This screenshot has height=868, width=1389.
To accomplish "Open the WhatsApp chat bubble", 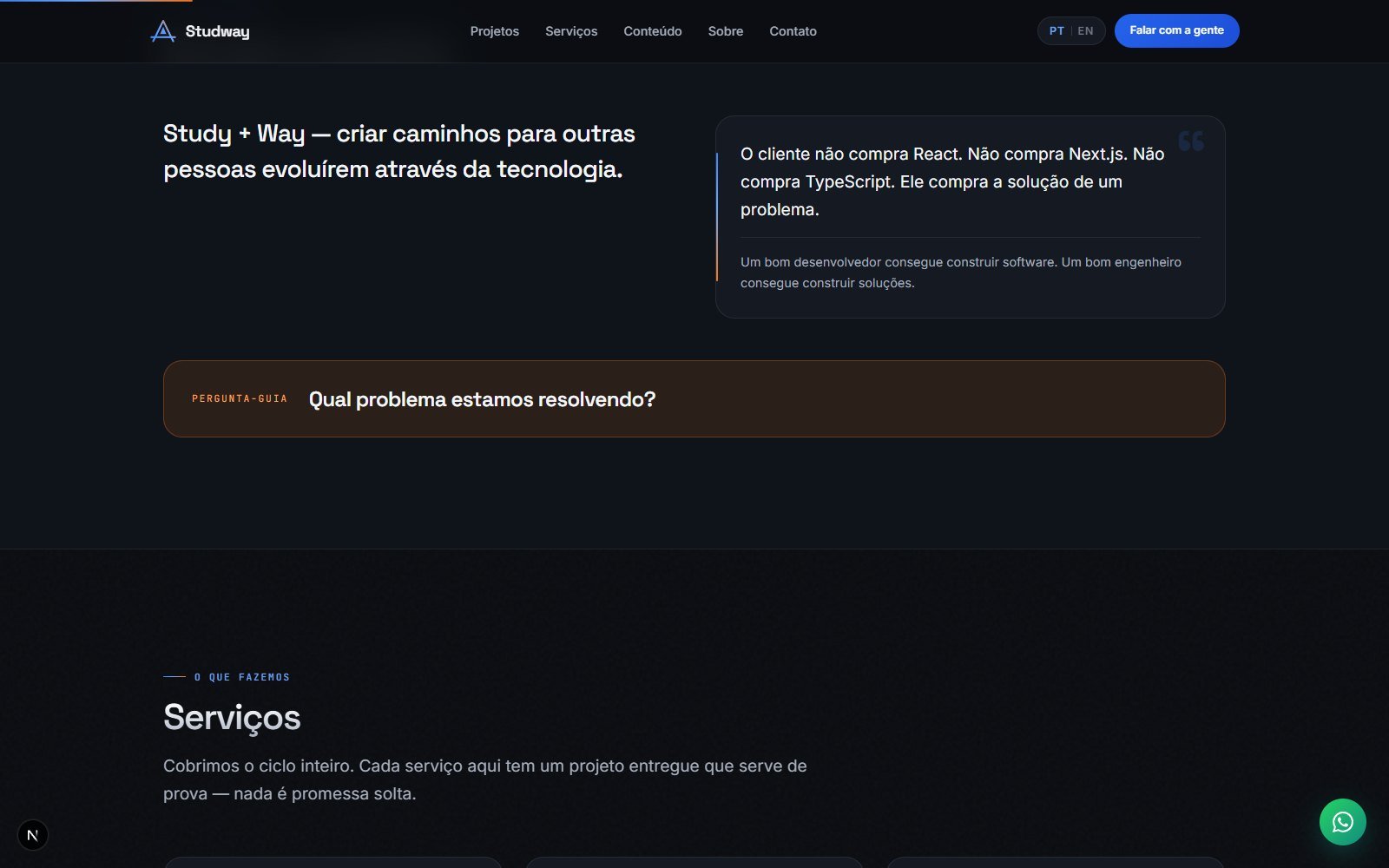I will coord(1342,822).
